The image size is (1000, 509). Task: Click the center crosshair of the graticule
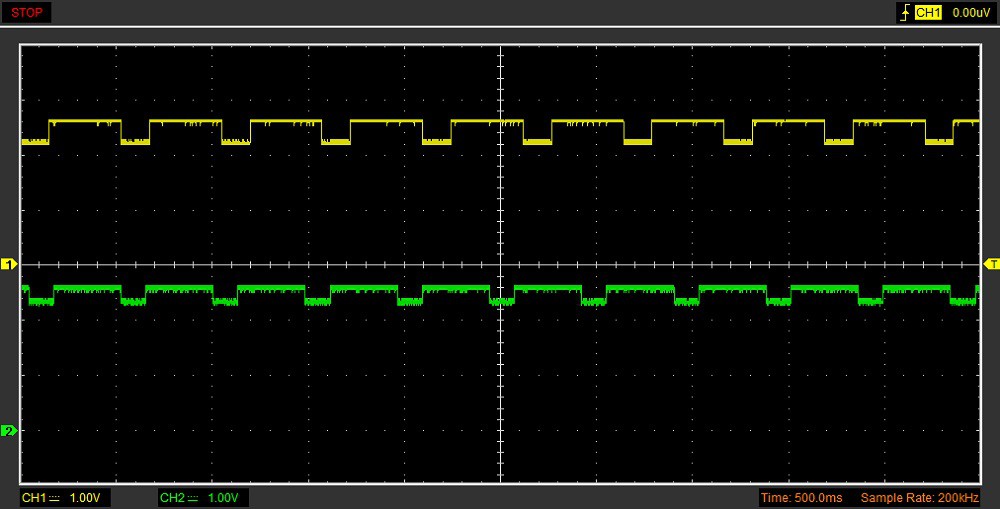point(499,264)
